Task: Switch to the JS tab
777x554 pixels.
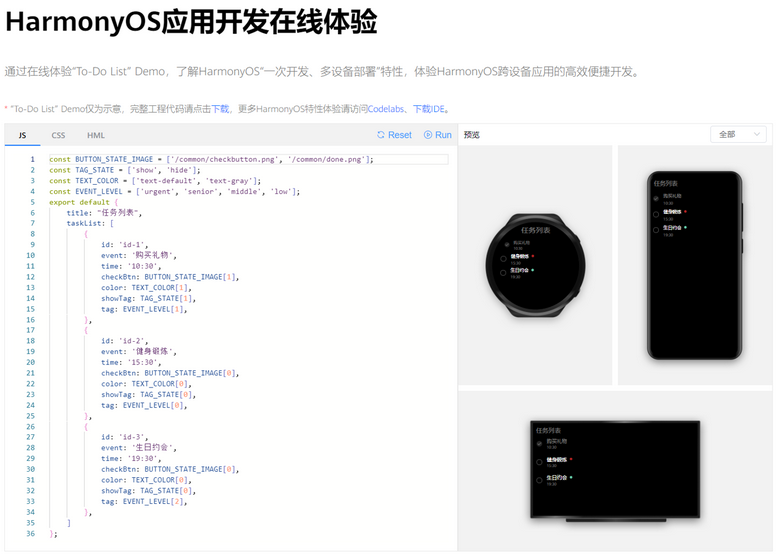Action: pyautogui.click(x=22, y=135)
